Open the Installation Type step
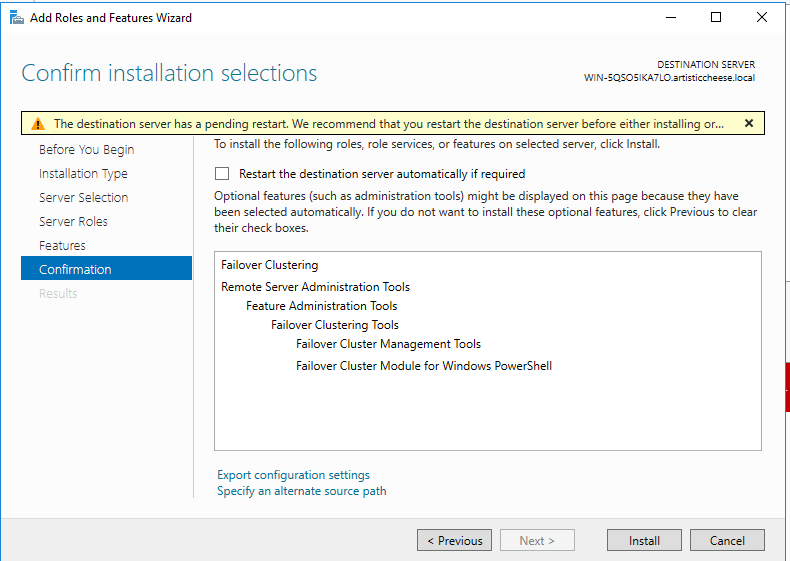The image size is (790, 561). [x=83, y=174]
